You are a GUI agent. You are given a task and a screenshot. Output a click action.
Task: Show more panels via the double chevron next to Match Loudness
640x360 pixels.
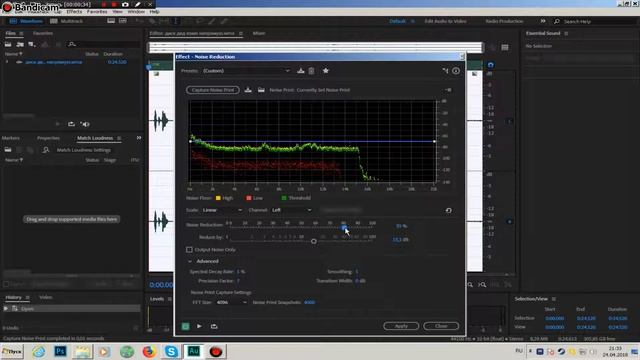coord(139,138)
